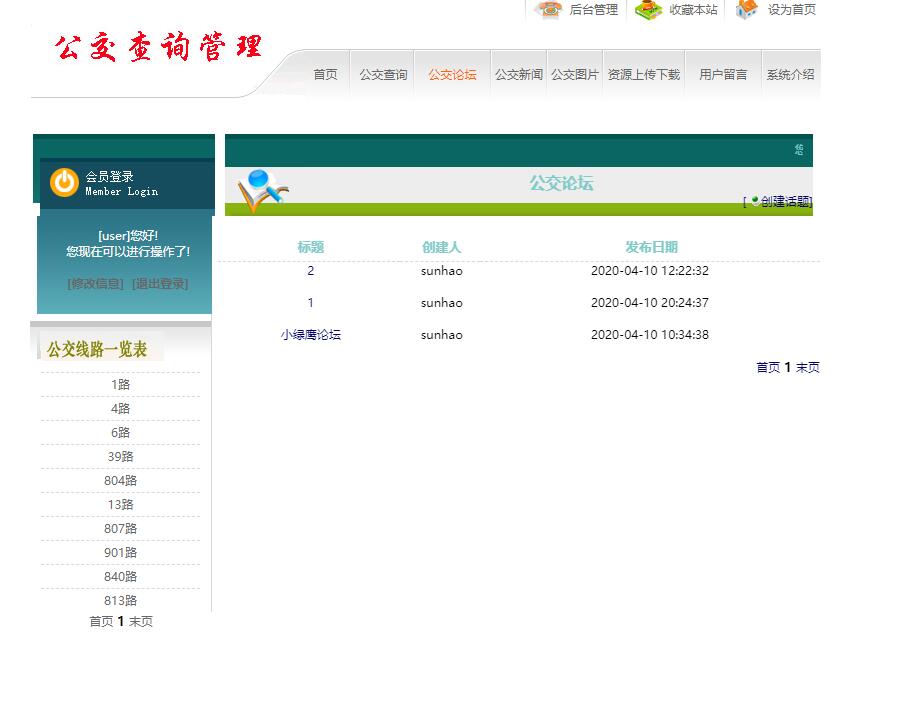Click the small icon at forum header top-right

coord(798,148)
